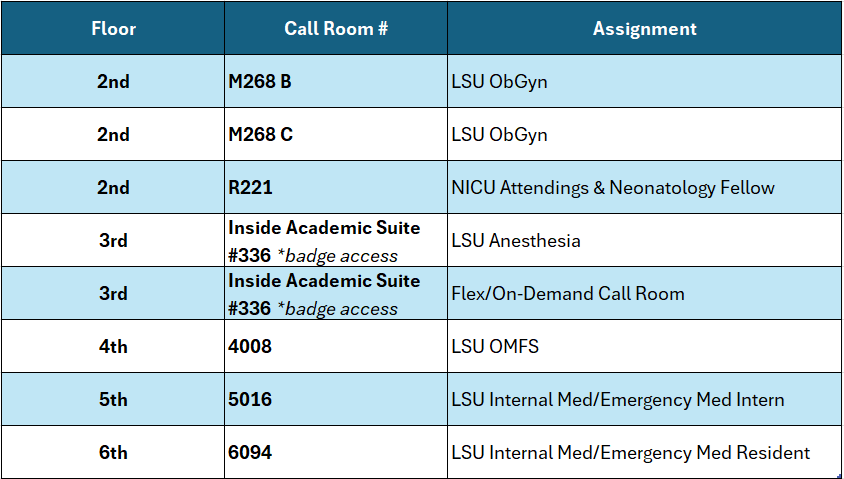Click the Flex/On-Demand Call Room cell
Image resolution: width=844 pixels, height=479 pixels.
[x=568, y=294]
